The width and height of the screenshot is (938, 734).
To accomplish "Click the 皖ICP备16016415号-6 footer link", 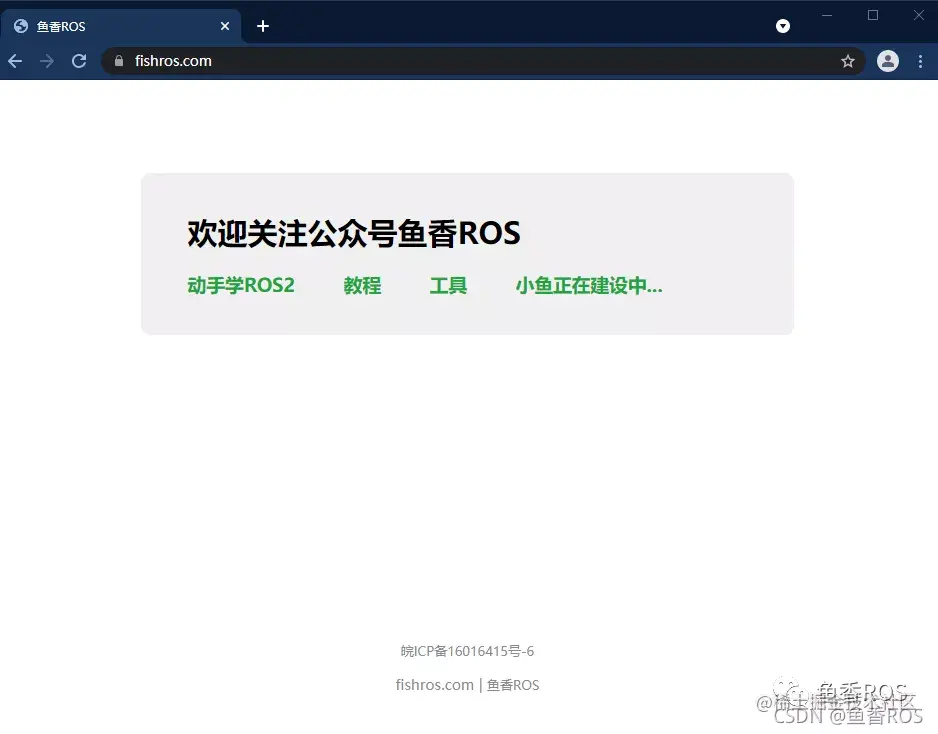I will click(x=467, y=650).
